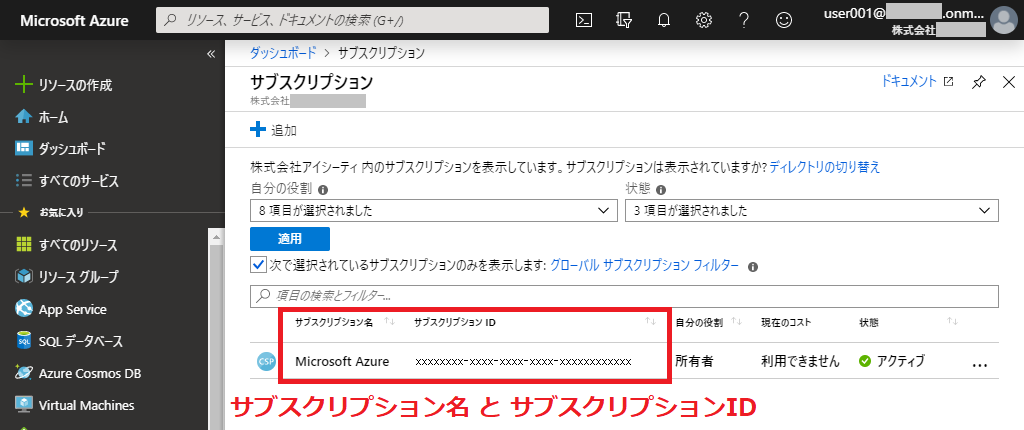Open All services (すべてのサービス)
The height and width of the screenshot is (430, 1024).
(67, 181)
